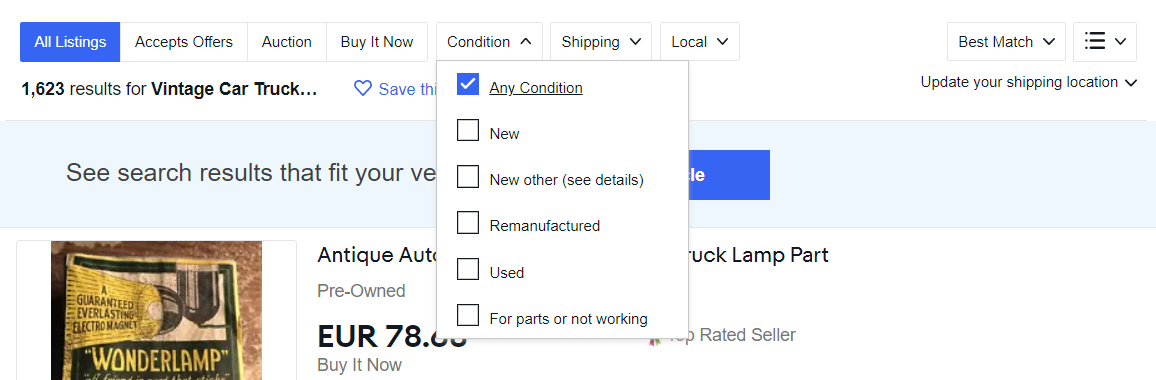Screen dimensions: 1156x380
Task: Click the Shipping dropdown chevron
Action: [x=636, y=42]
